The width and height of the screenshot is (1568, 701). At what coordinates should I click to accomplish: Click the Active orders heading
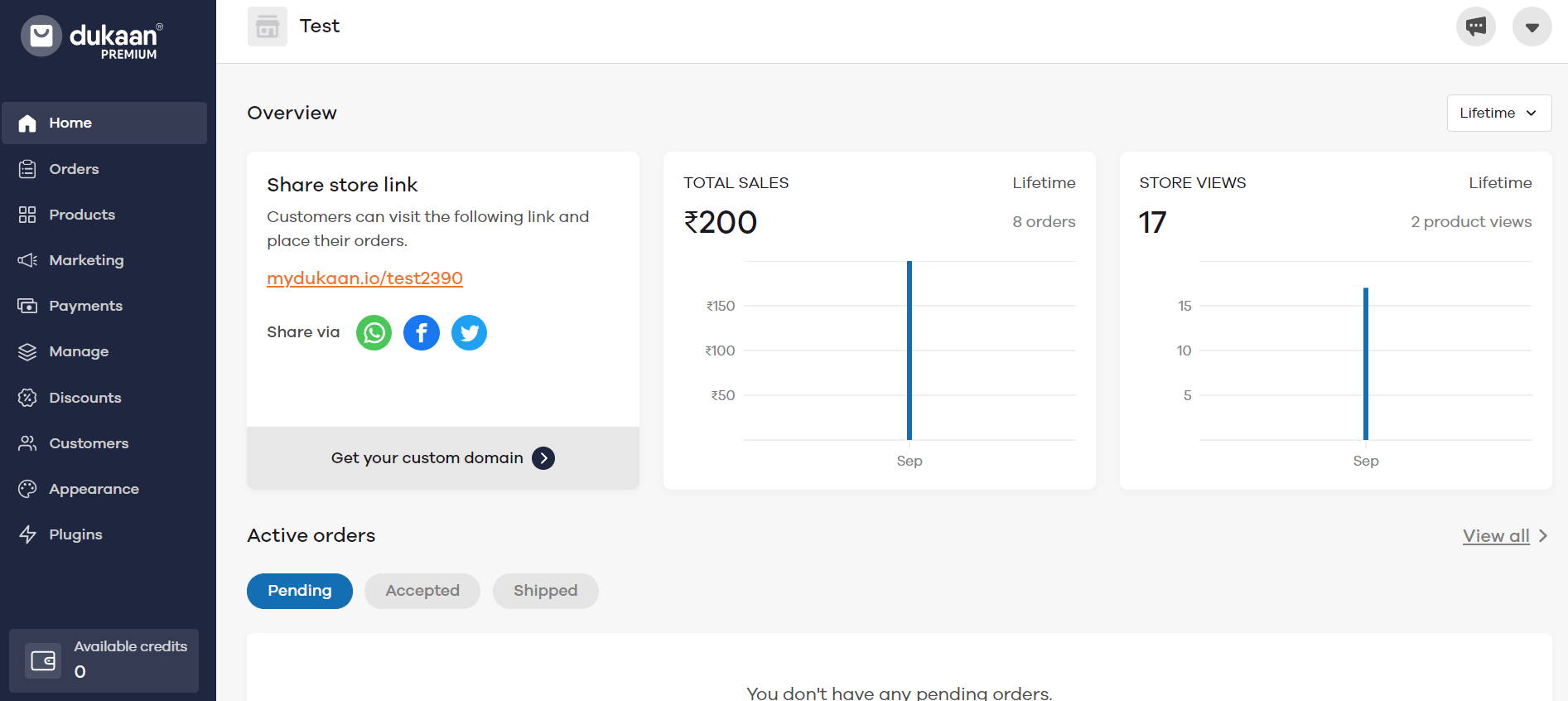(x=311, y=536)
